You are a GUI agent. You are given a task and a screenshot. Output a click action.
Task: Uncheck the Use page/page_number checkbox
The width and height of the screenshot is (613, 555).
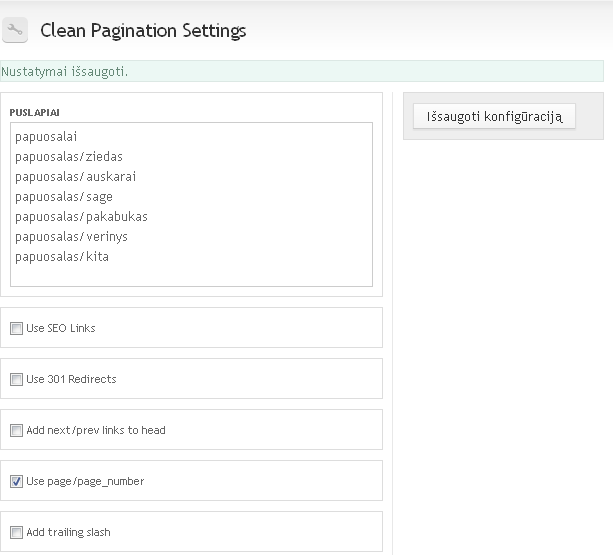point(16,482)
